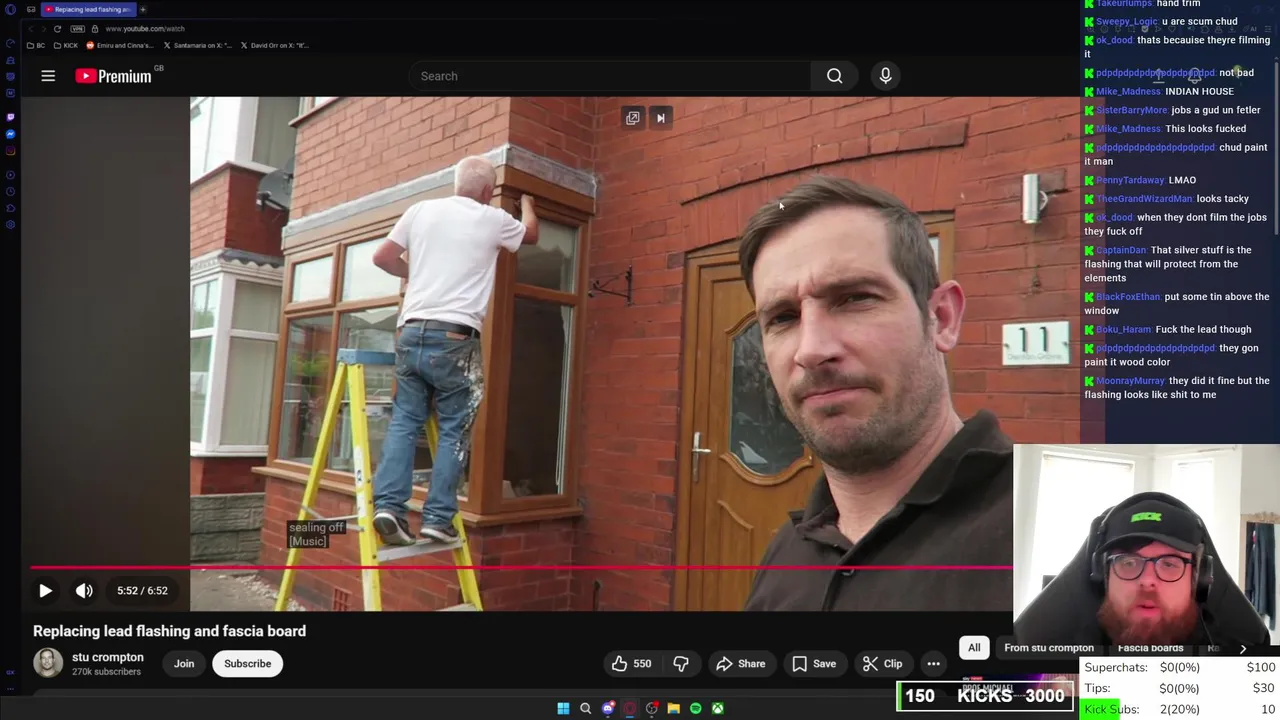Viewport: 1280px width, 720px height.
Task: Open Xbox app from the taskbar
Action: (718, 708)
